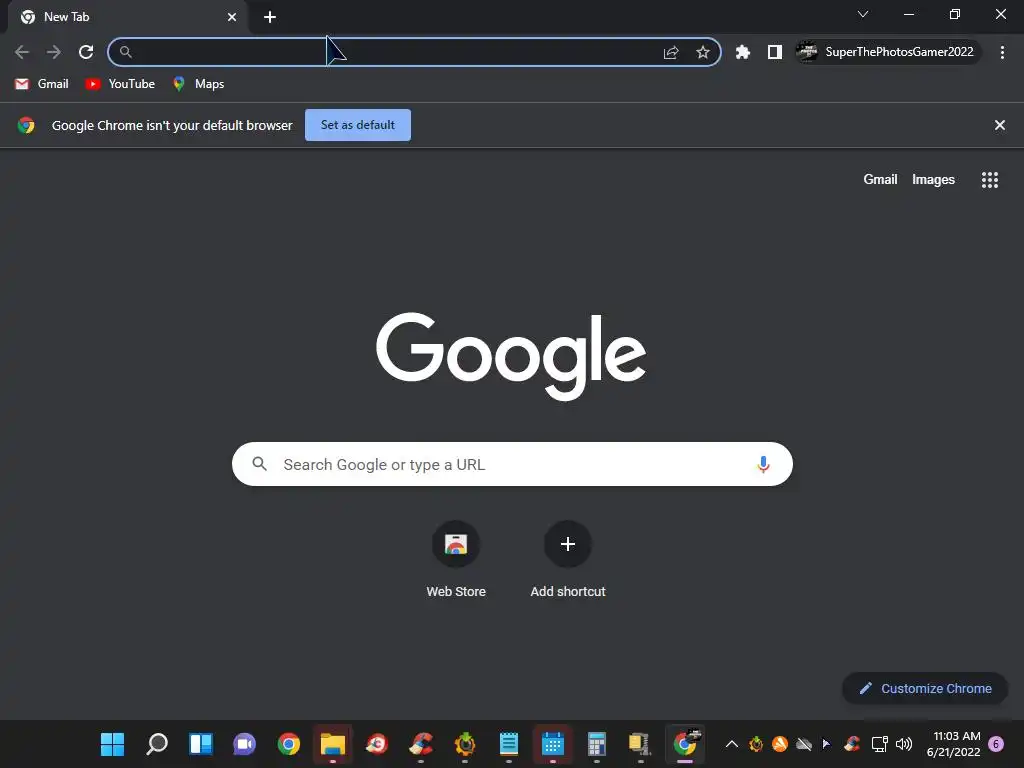Click the Google logo
The image size is (1024, 768).
[511, 355]
